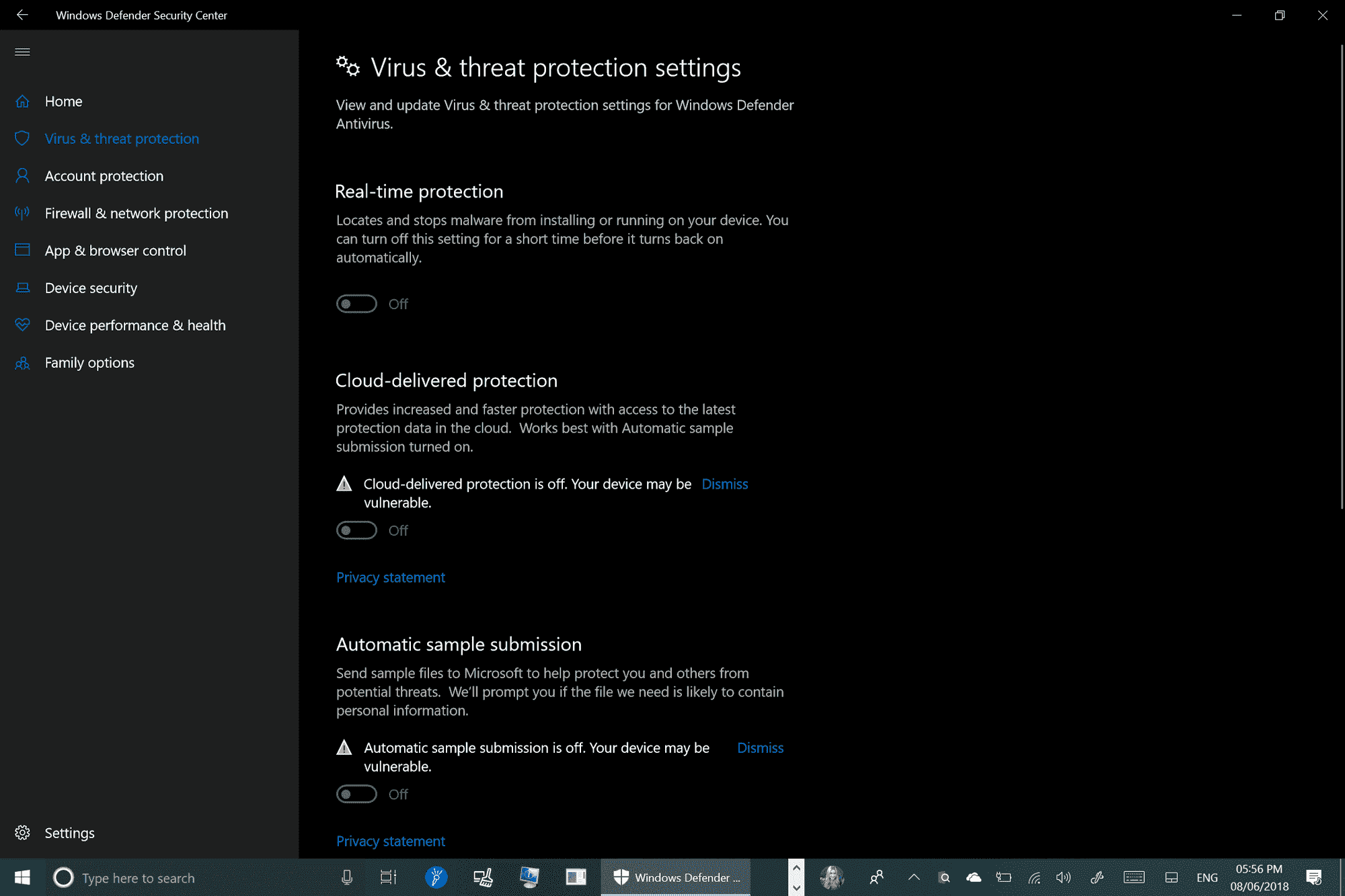Click the page vertical scrollbar

[x=1342, y=276]
